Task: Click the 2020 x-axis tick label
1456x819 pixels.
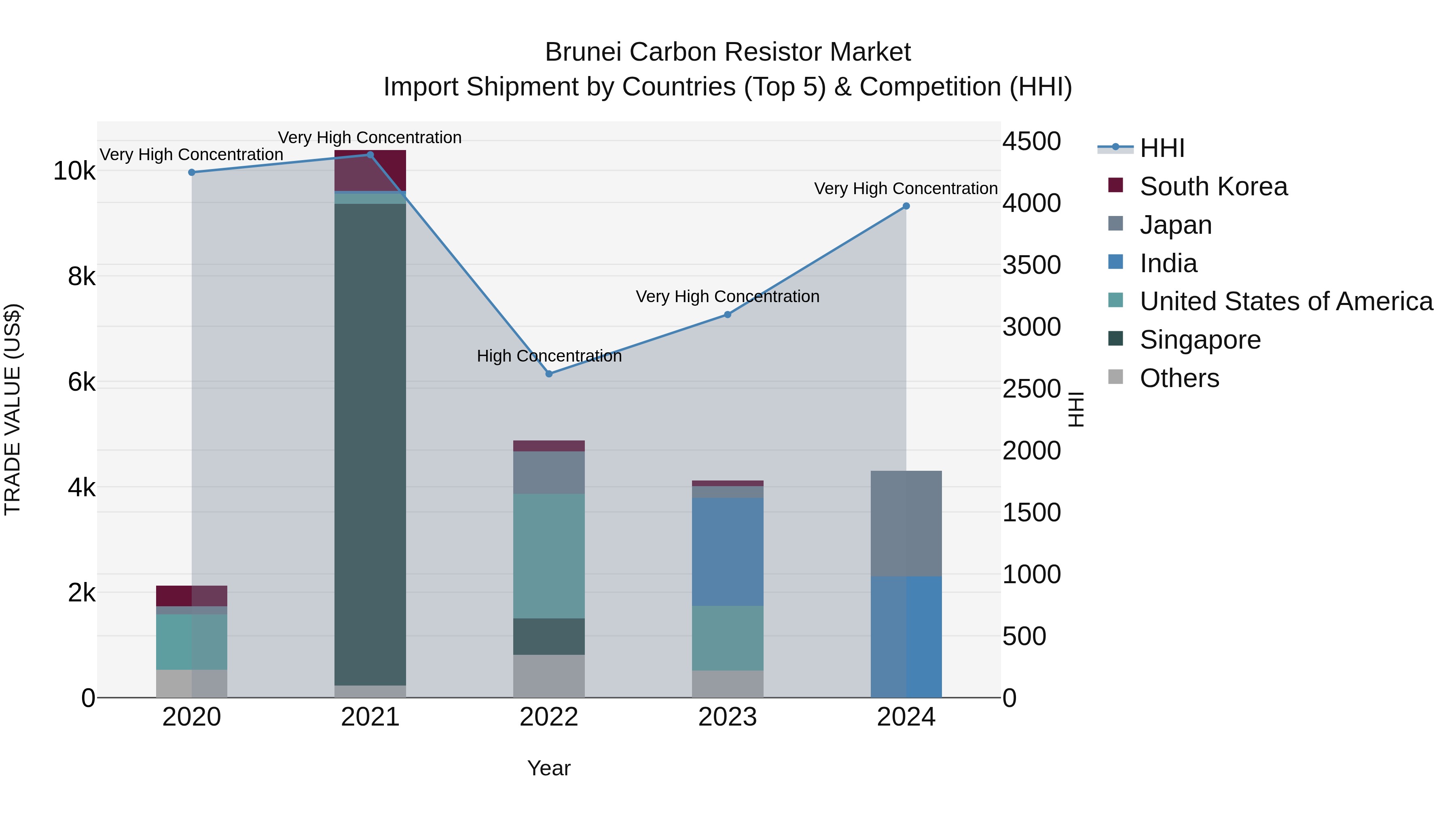Action: tap(192, 717)
